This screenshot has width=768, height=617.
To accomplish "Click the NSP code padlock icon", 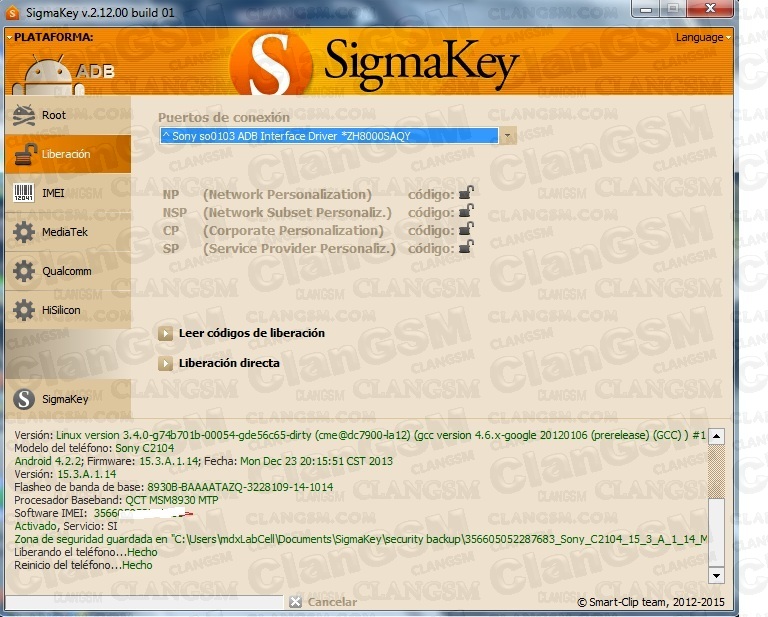I will pyautogui.click(x=466, y=211).
